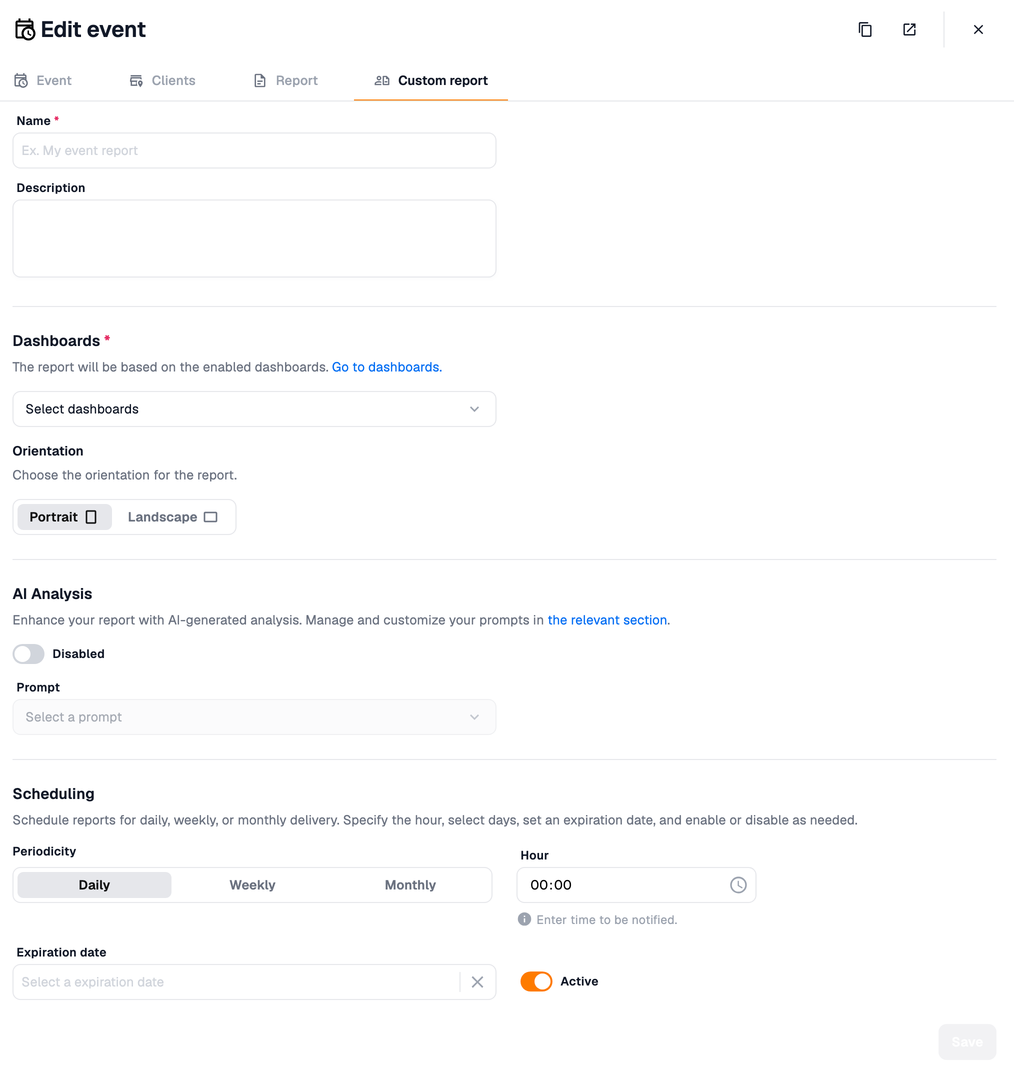Click the Edit event calendar icon
1014x1068 pixels.
coord(25,30)
